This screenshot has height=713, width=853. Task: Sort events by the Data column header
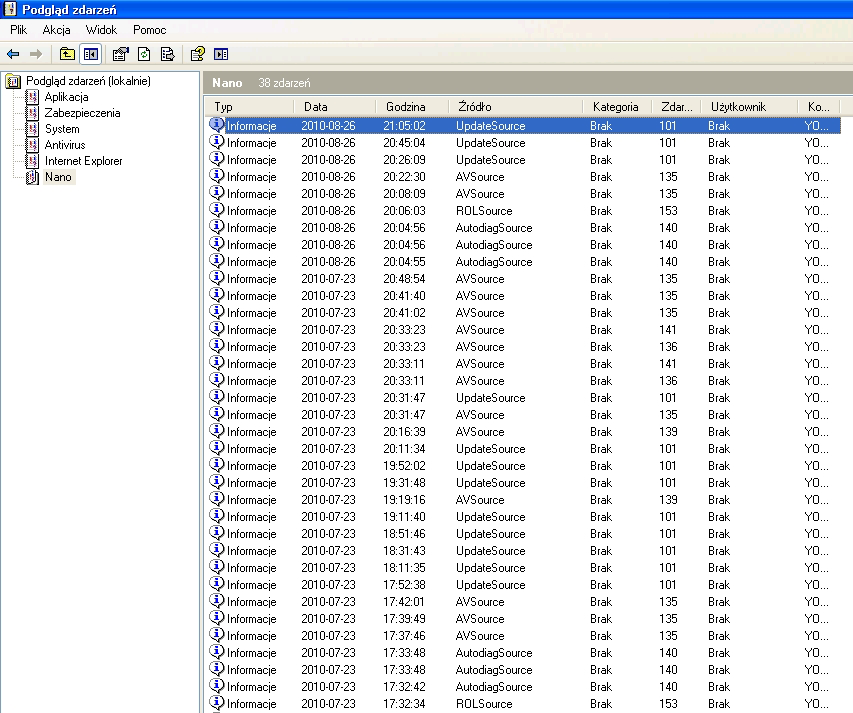(x=335, y=107)
